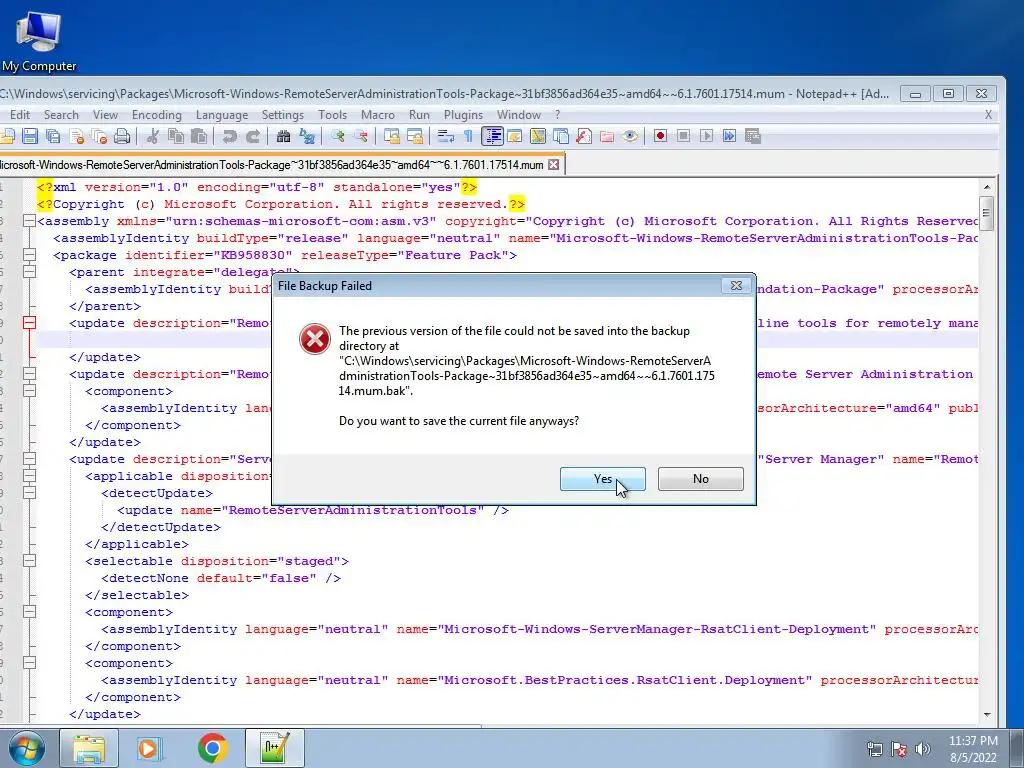Confirm saving by clicking Yes
The width and height of the screenshot is (1024, 768).
(x=603, y=479)
